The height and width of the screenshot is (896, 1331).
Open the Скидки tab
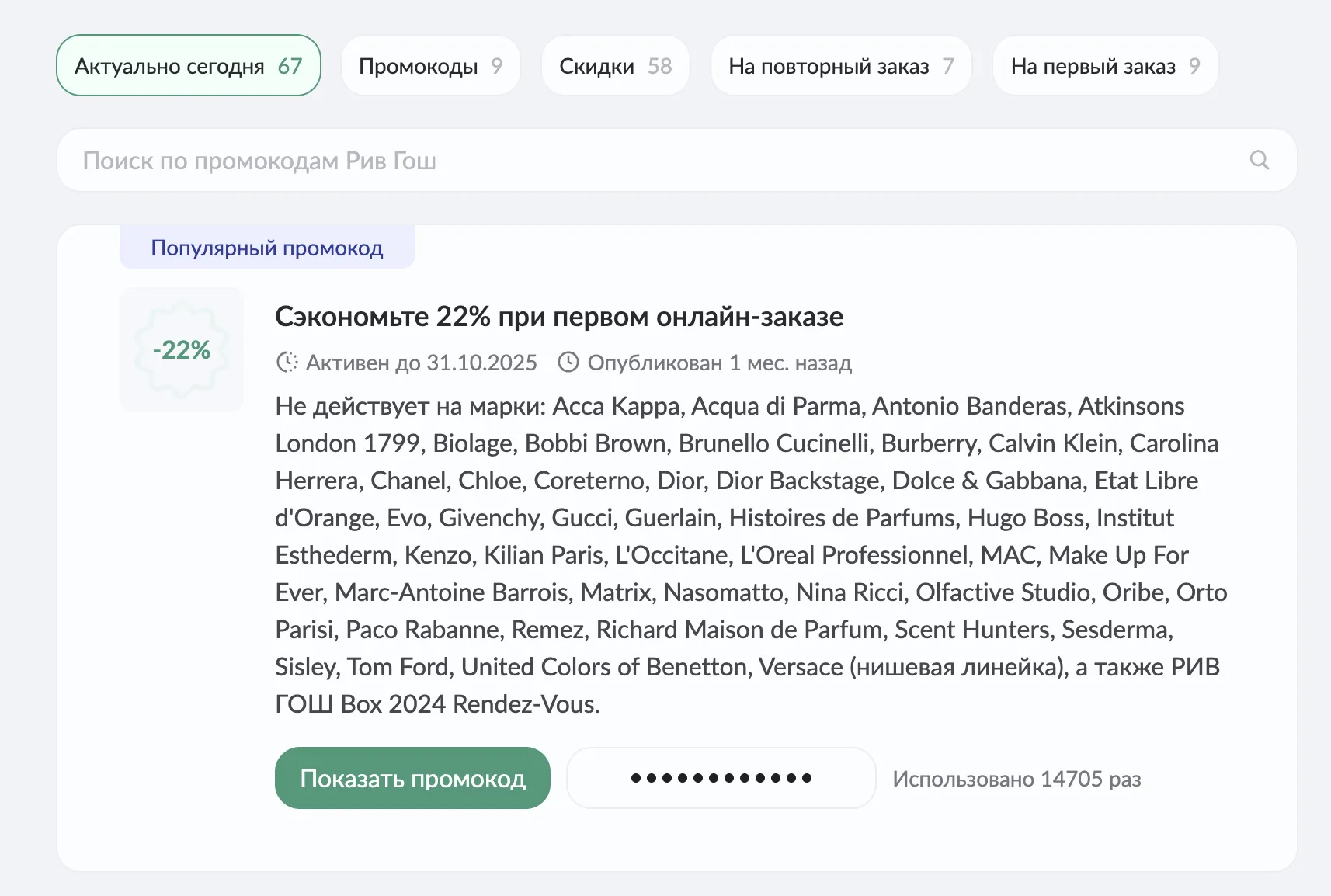pos(615,66)
